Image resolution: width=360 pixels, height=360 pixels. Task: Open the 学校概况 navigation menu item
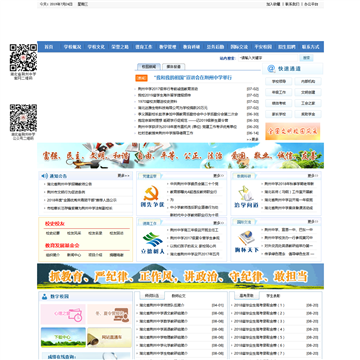72,47
